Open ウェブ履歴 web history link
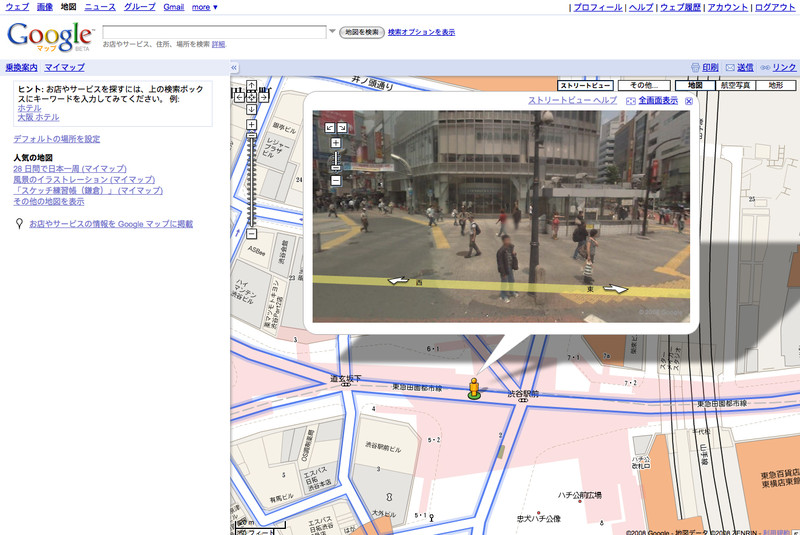Viewport: 800px width, 535px height. point(680,7)
